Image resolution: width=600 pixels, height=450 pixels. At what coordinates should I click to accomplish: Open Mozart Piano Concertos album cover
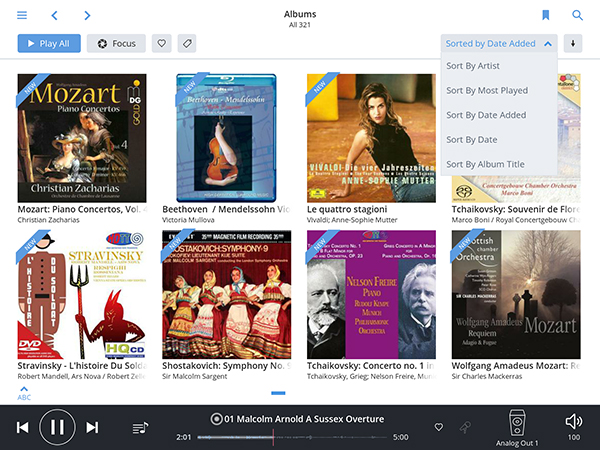point(82,138)
